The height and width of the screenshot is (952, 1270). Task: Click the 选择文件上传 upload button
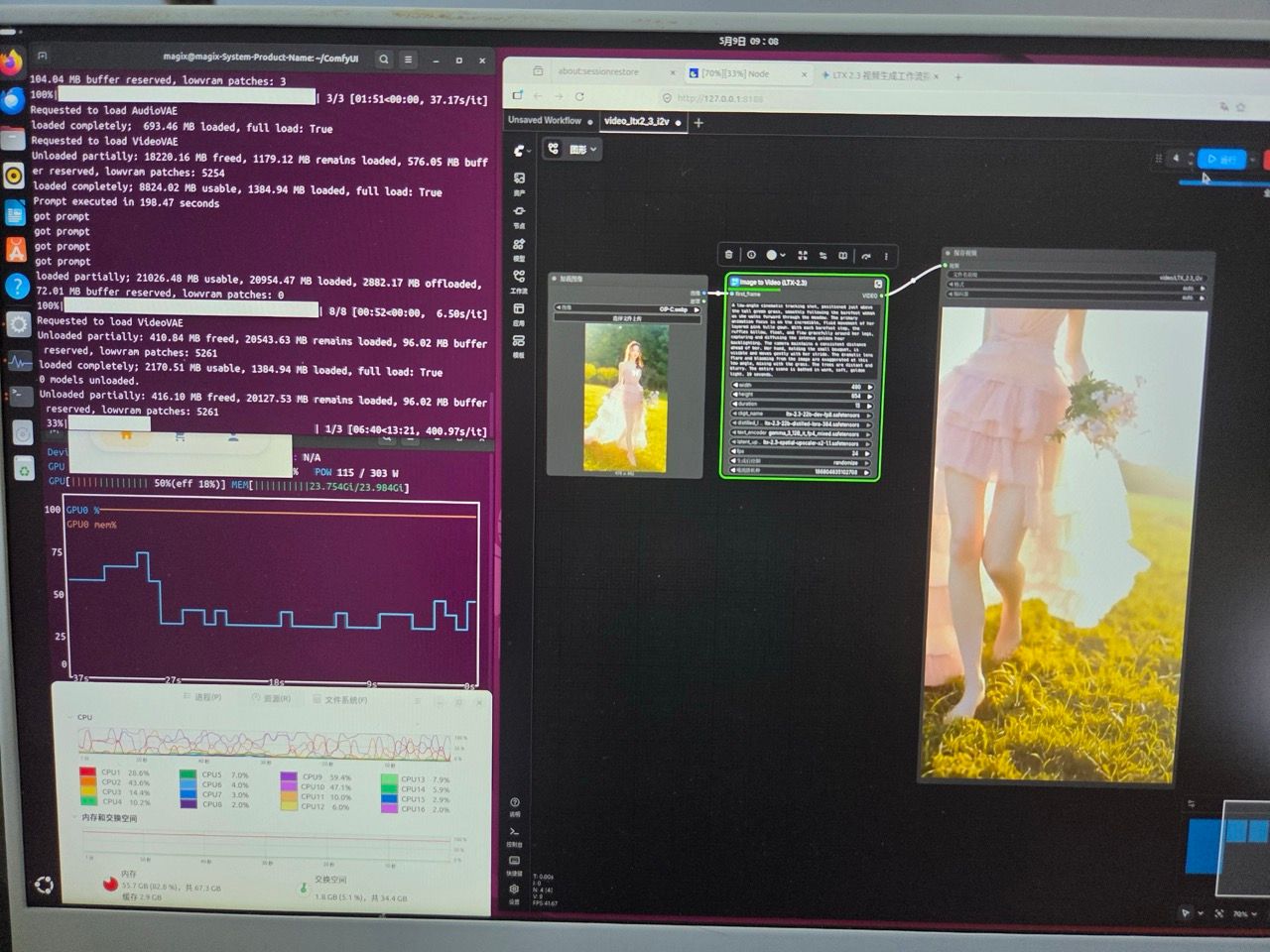click(x=627, y=318)
